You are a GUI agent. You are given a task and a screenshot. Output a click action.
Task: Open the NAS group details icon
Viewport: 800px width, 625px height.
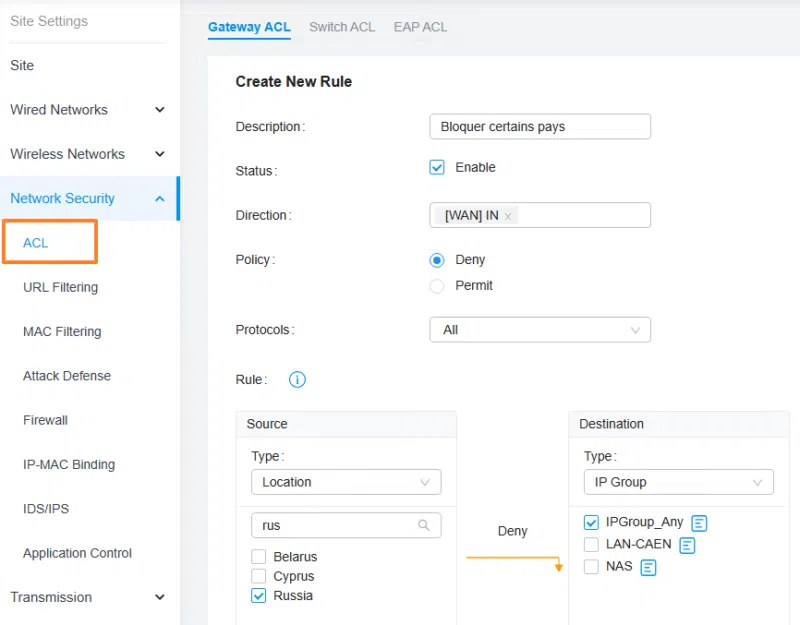[x=647, y=567]
